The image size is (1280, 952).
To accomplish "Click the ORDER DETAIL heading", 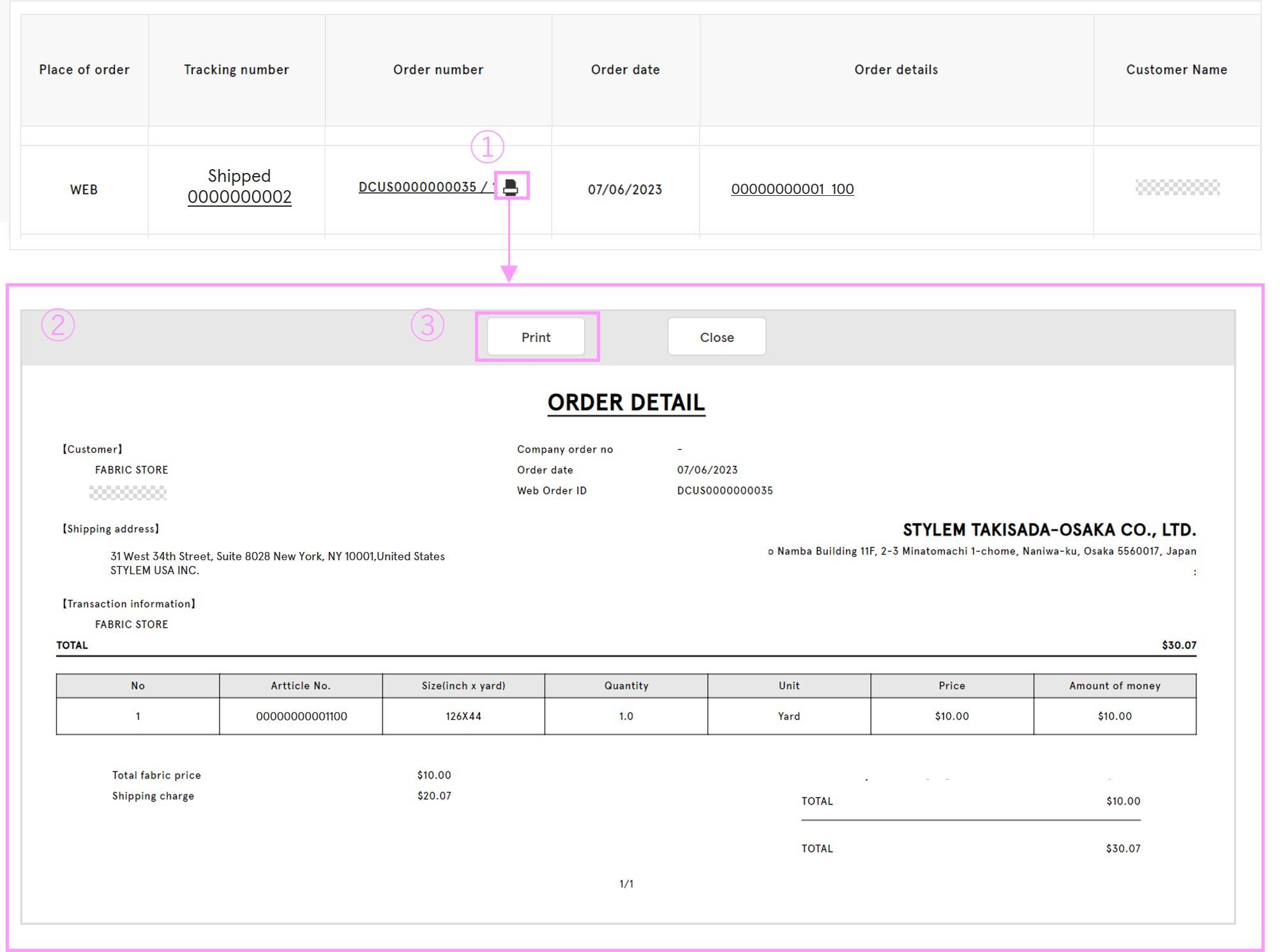I will point(626,403).
